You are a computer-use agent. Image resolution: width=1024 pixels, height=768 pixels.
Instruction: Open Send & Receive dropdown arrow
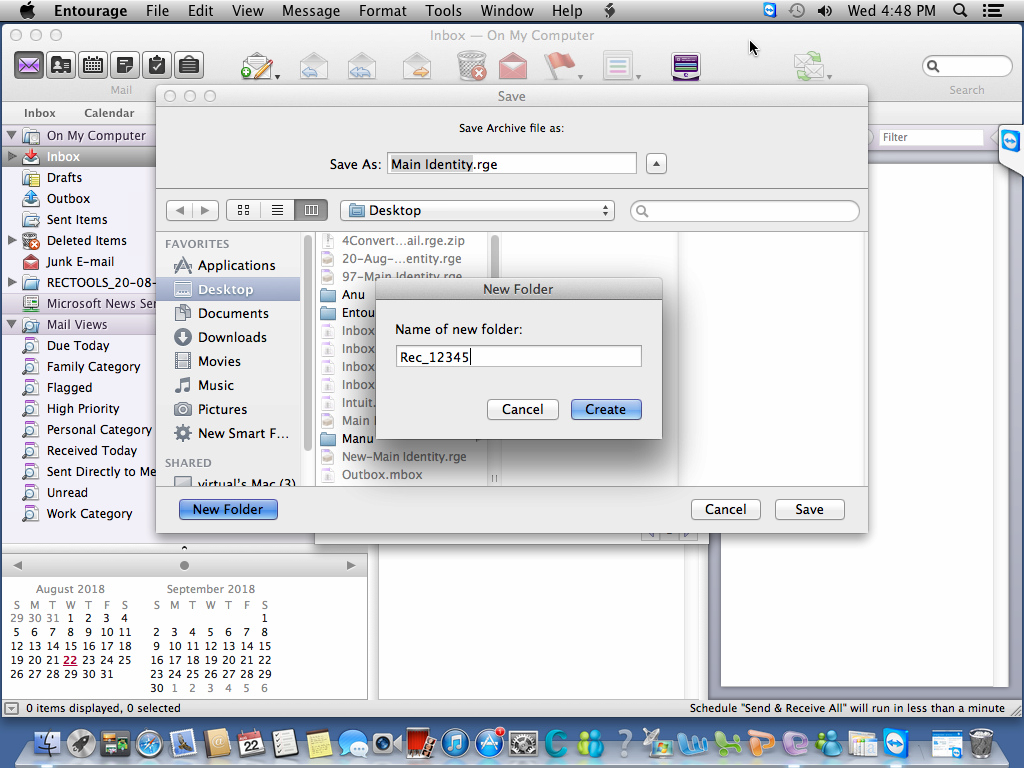tap(829, 77)
